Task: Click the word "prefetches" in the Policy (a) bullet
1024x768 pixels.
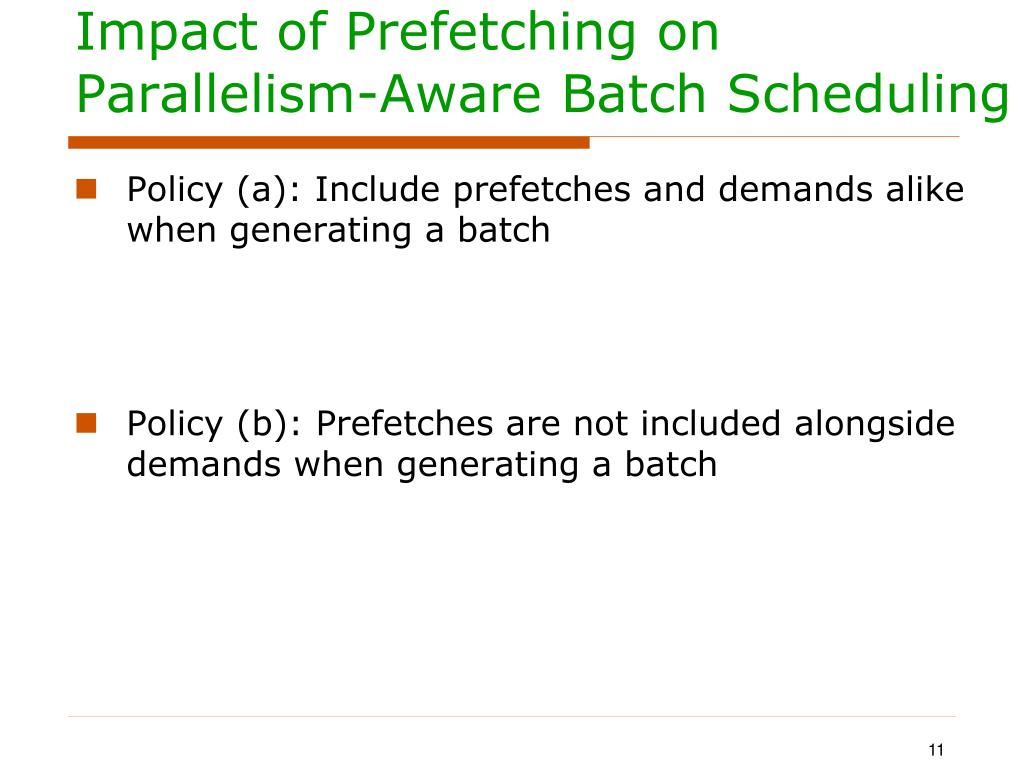Action: point(542,191)
